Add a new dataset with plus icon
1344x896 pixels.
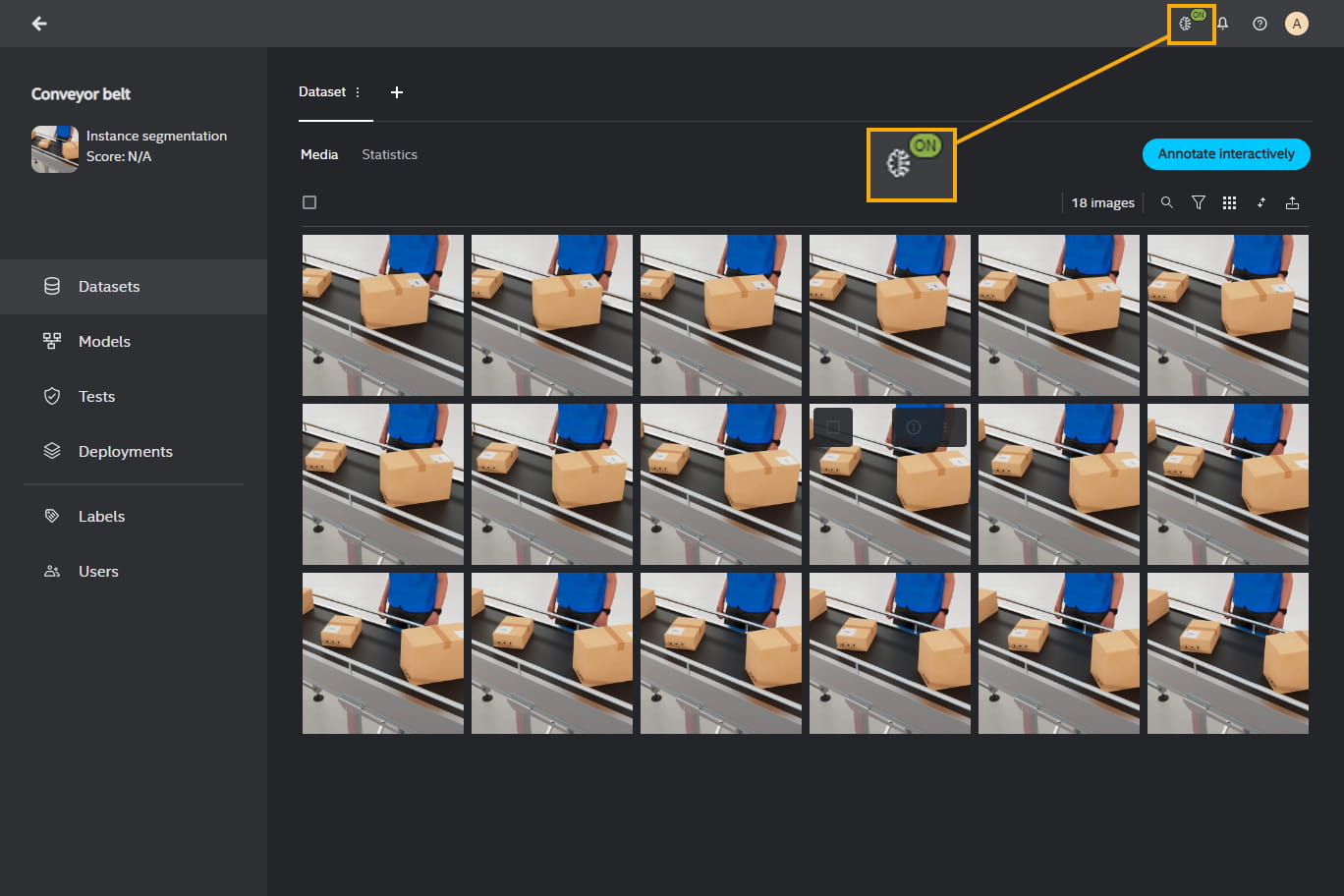click(397, 92)
